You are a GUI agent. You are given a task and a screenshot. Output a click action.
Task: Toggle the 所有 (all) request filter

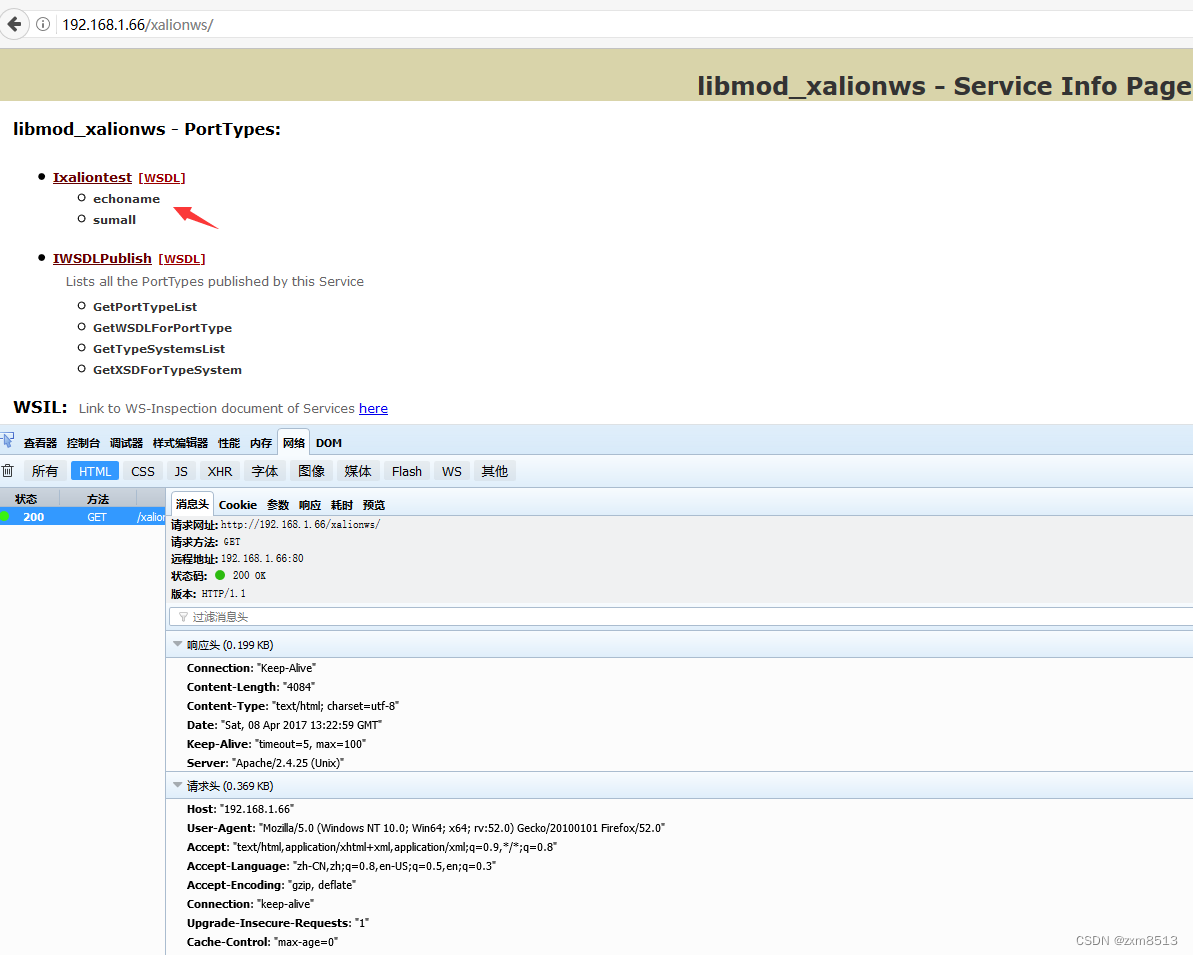(45, 471)
